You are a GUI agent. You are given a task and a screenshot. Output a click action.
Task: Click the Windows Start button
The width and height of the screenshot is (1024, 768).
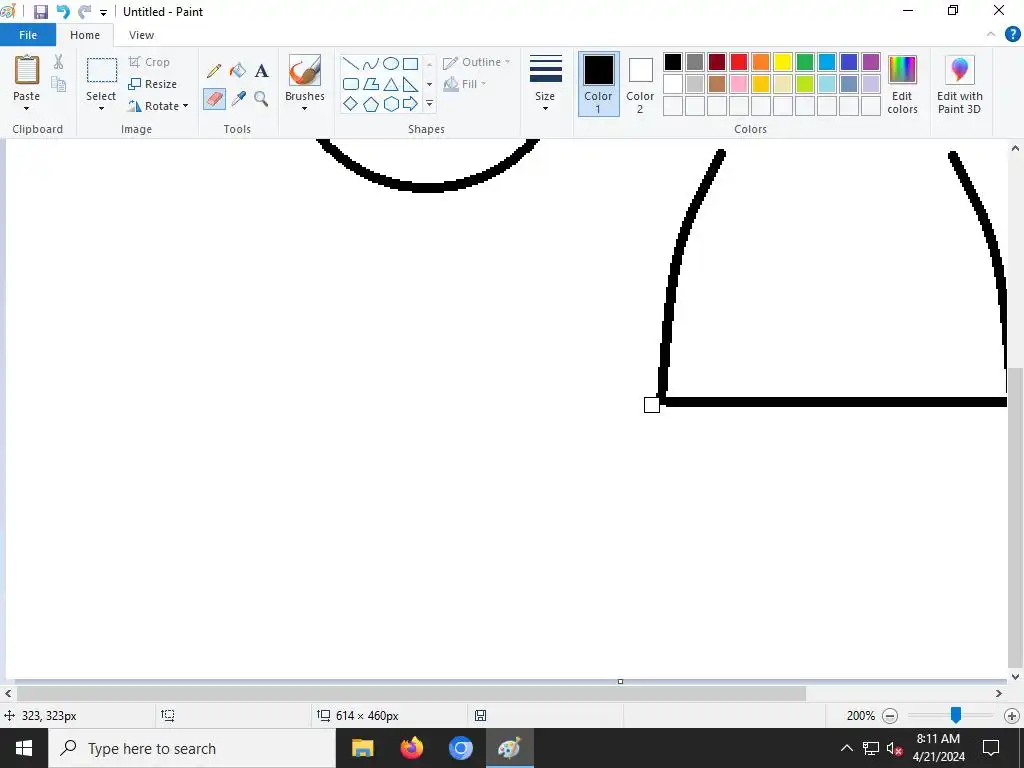[24, 748]
